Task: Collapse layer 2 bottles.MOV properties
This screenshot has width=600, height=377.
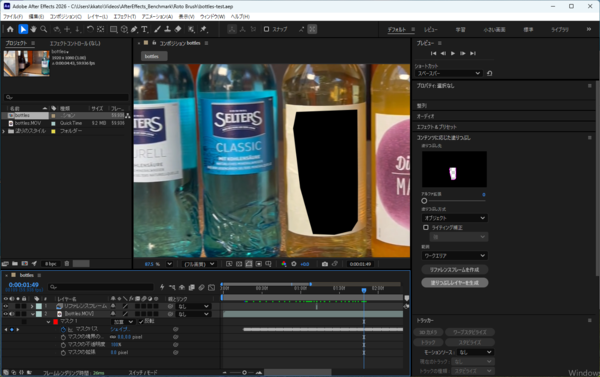Action: coord(32,314)
